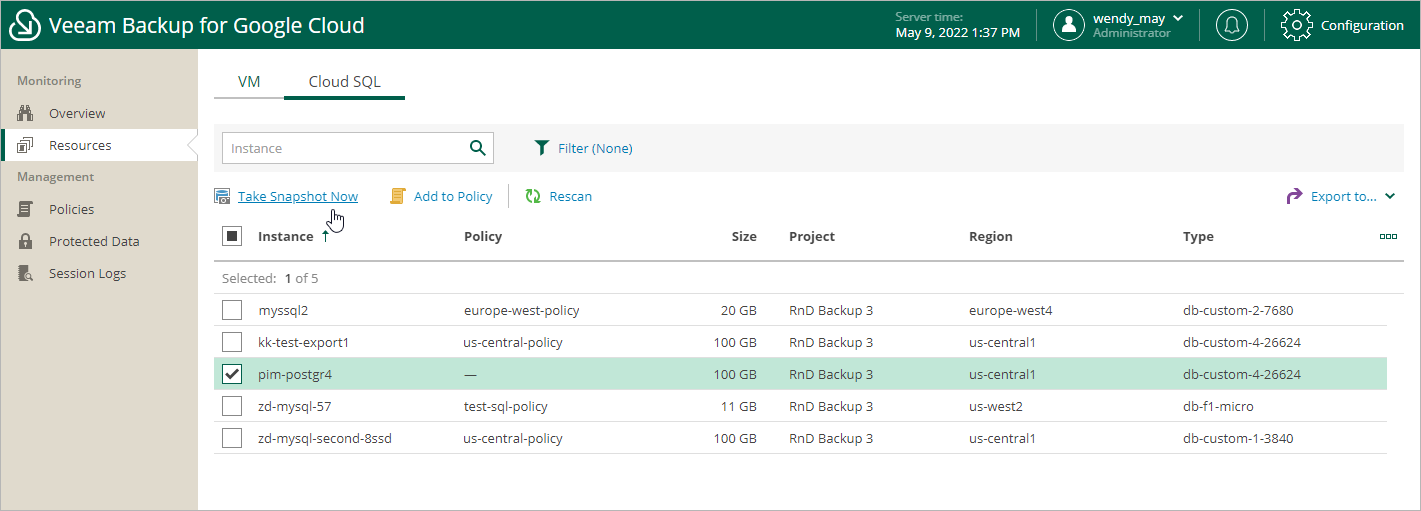
Task: Sort by the Policy column header
Action: (x=483, y=237)
